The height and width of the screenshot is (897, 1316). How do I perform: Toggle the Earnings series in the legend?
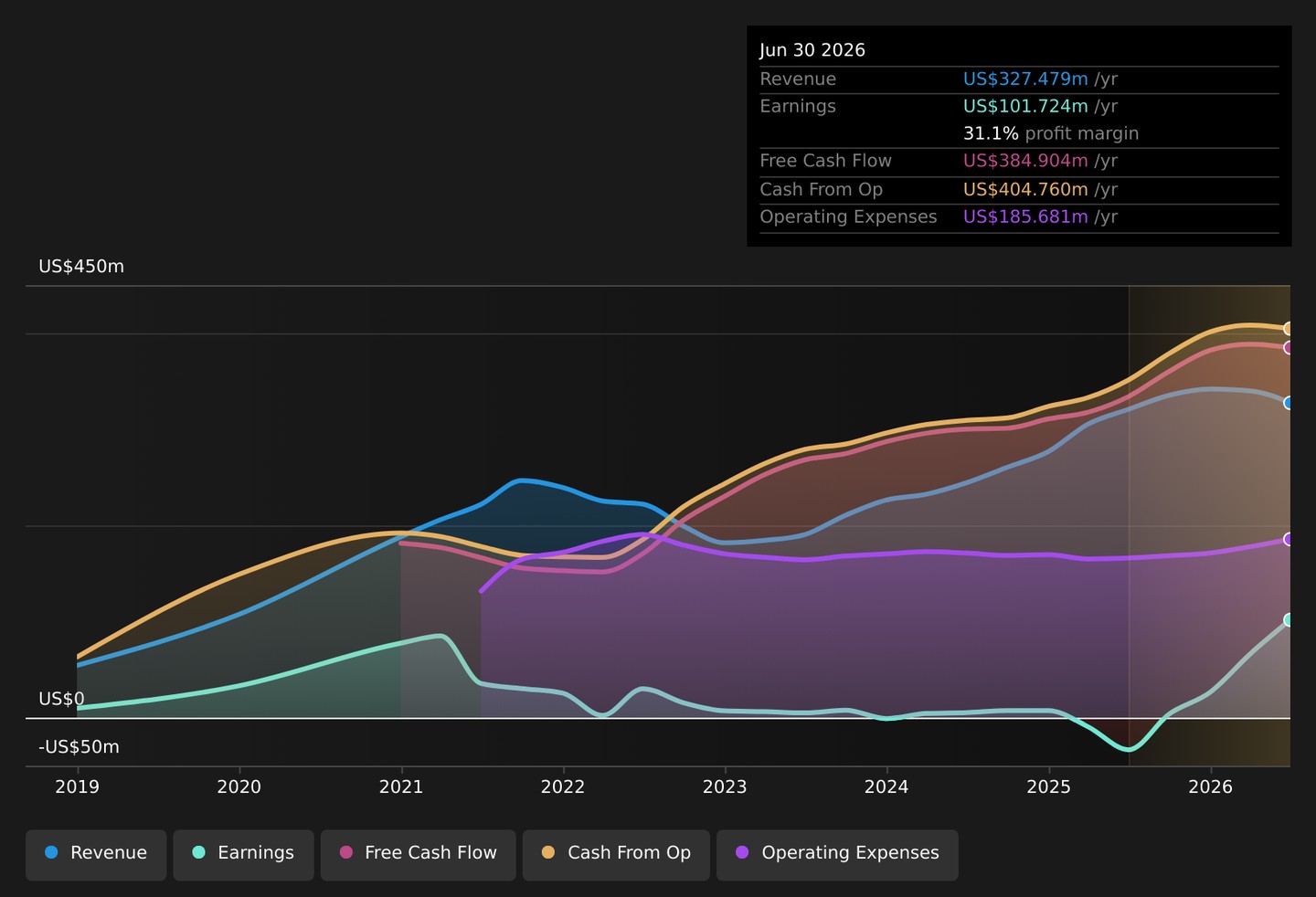click(x=243, y=855)
